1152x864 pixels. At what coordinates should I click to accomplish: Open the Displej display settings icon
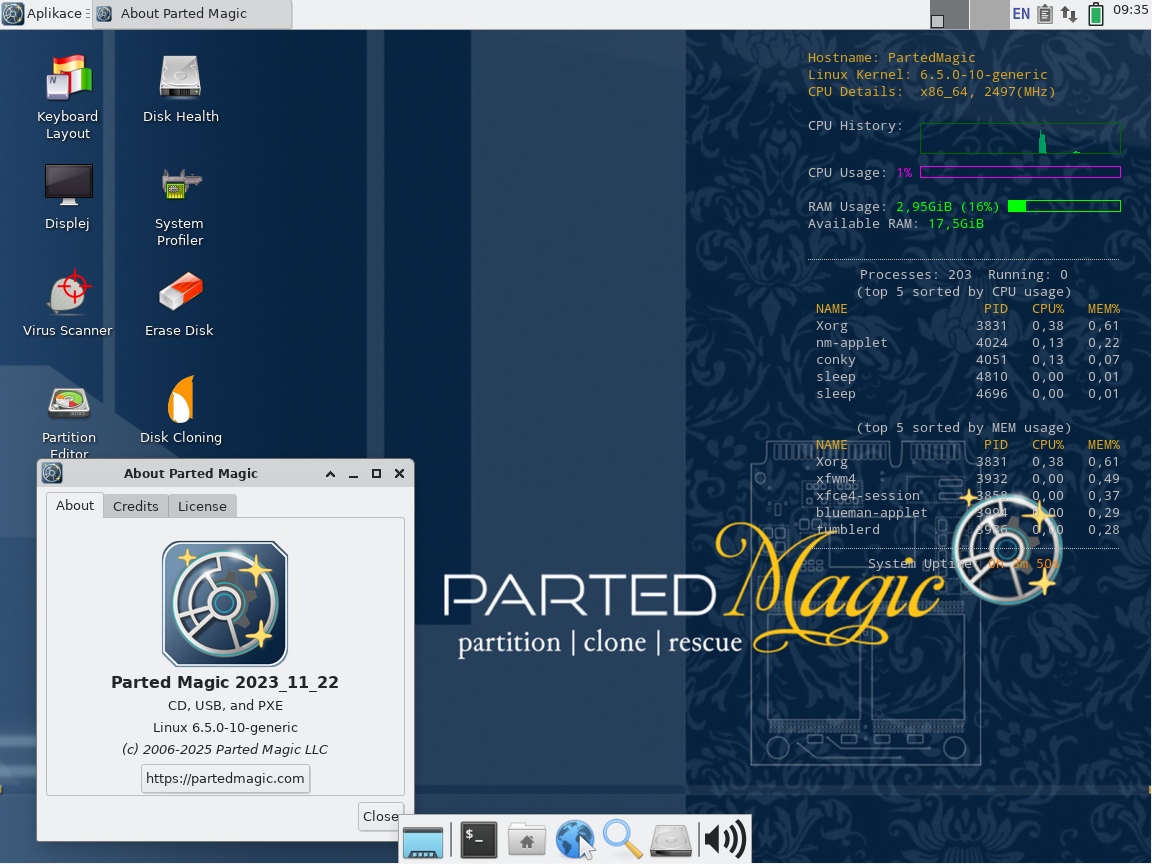tap(68, 186)
